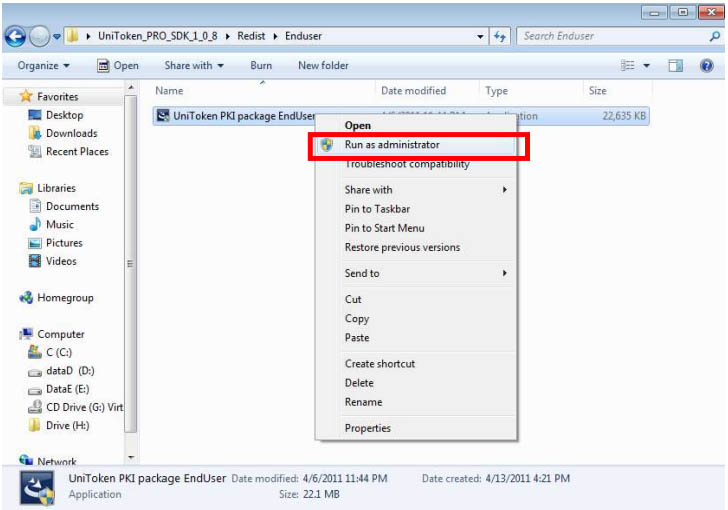The image size is (728, 510).
Task: Select Libraries in the navigation pane
Action: click(x=56, y=188)
